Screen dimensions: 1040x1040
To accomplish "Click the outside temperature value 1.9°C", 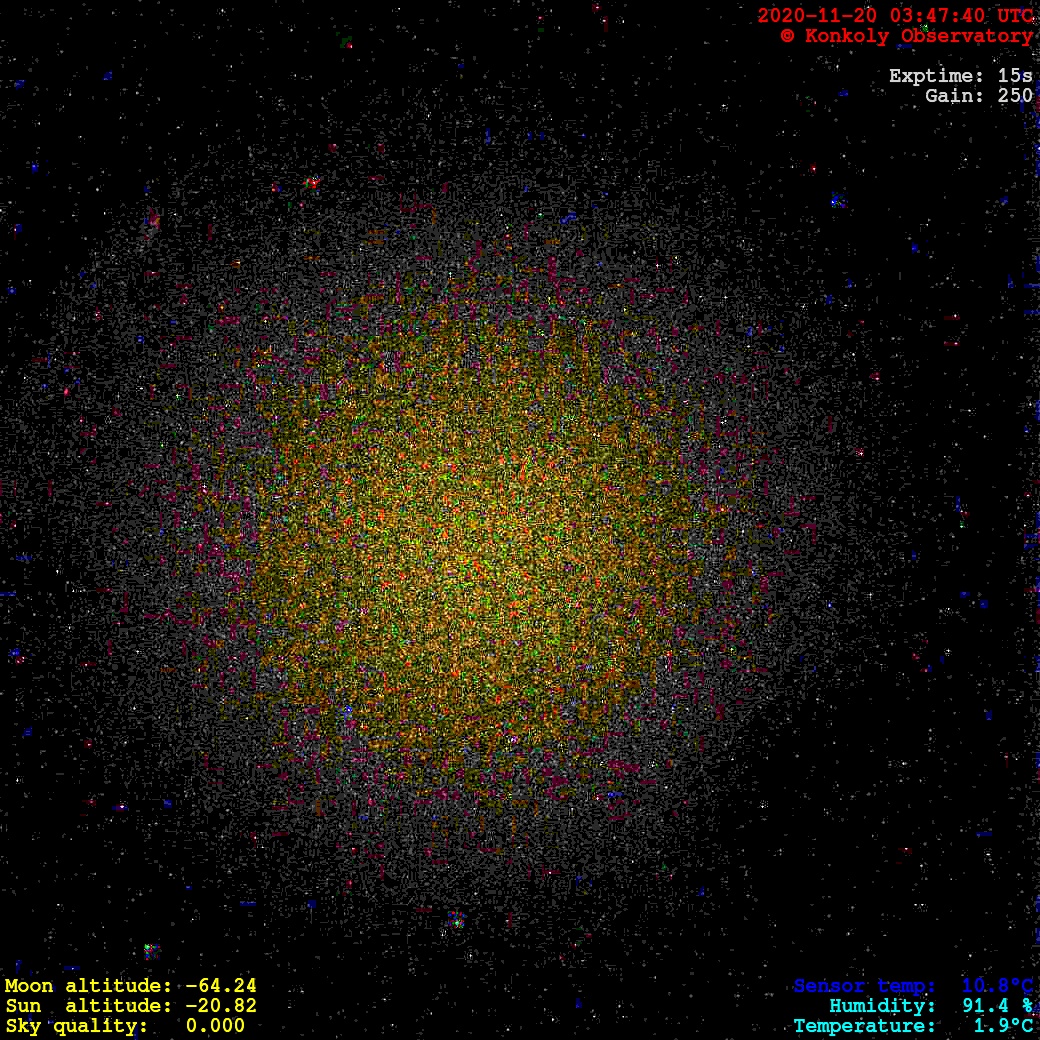I will click(x=1003, y=1026).
